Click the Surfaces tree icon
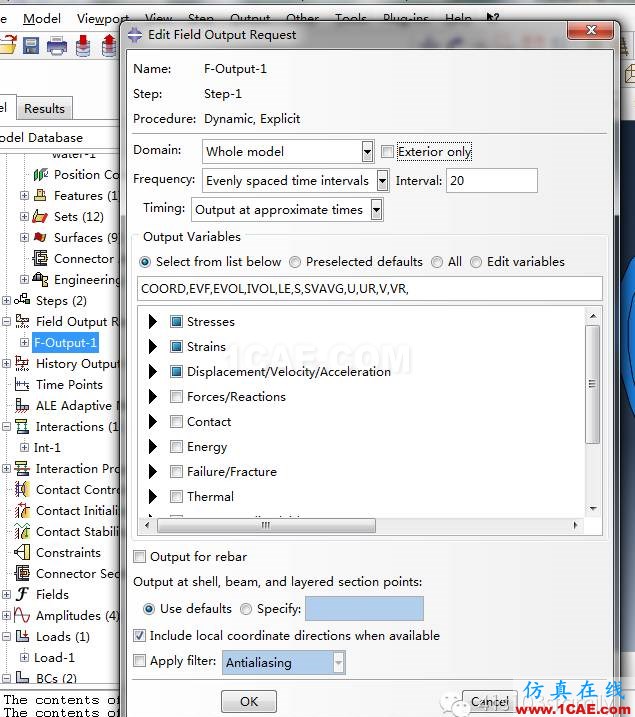 pos(40,237)
